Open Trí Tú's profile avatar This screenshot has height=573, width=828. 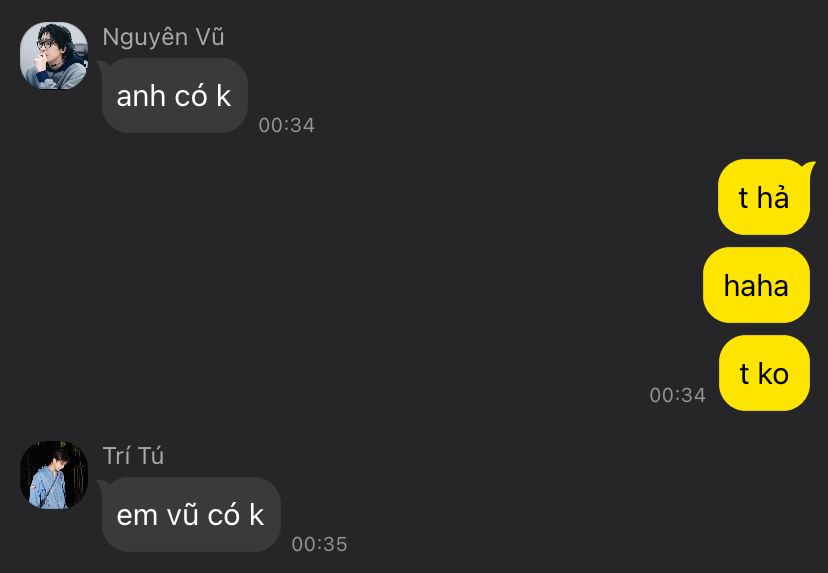click(54, 475)
